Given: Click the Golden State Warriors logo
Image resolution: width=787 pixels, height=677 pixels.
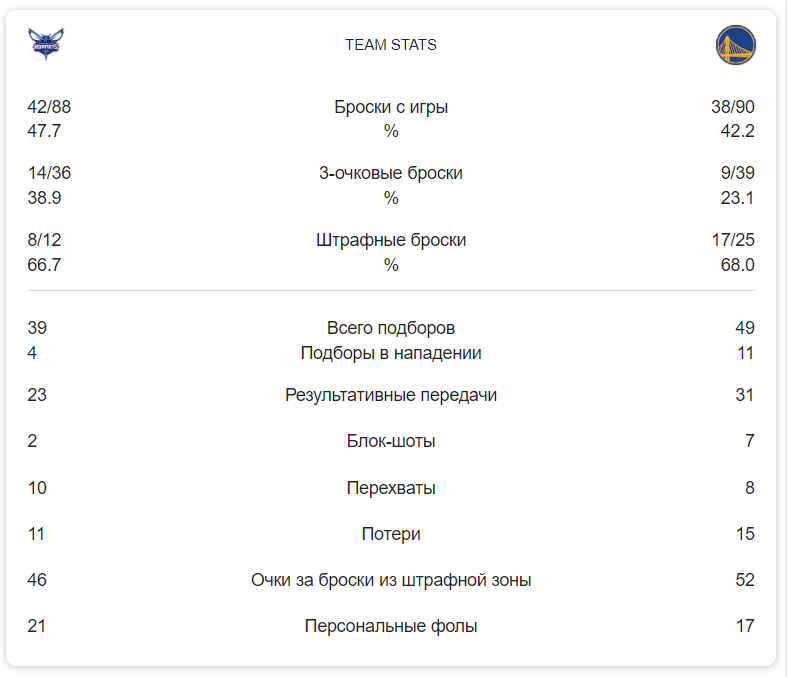Looking at the screenshot, I should 735,45.
